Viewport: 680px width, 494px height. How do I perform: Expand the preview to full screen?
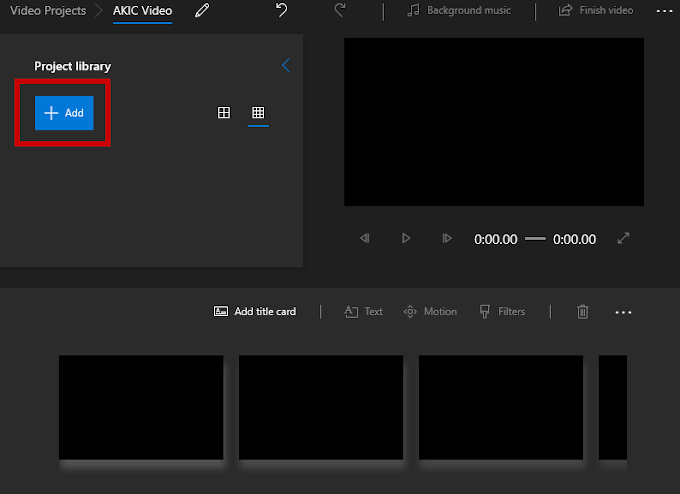(623, 238)
